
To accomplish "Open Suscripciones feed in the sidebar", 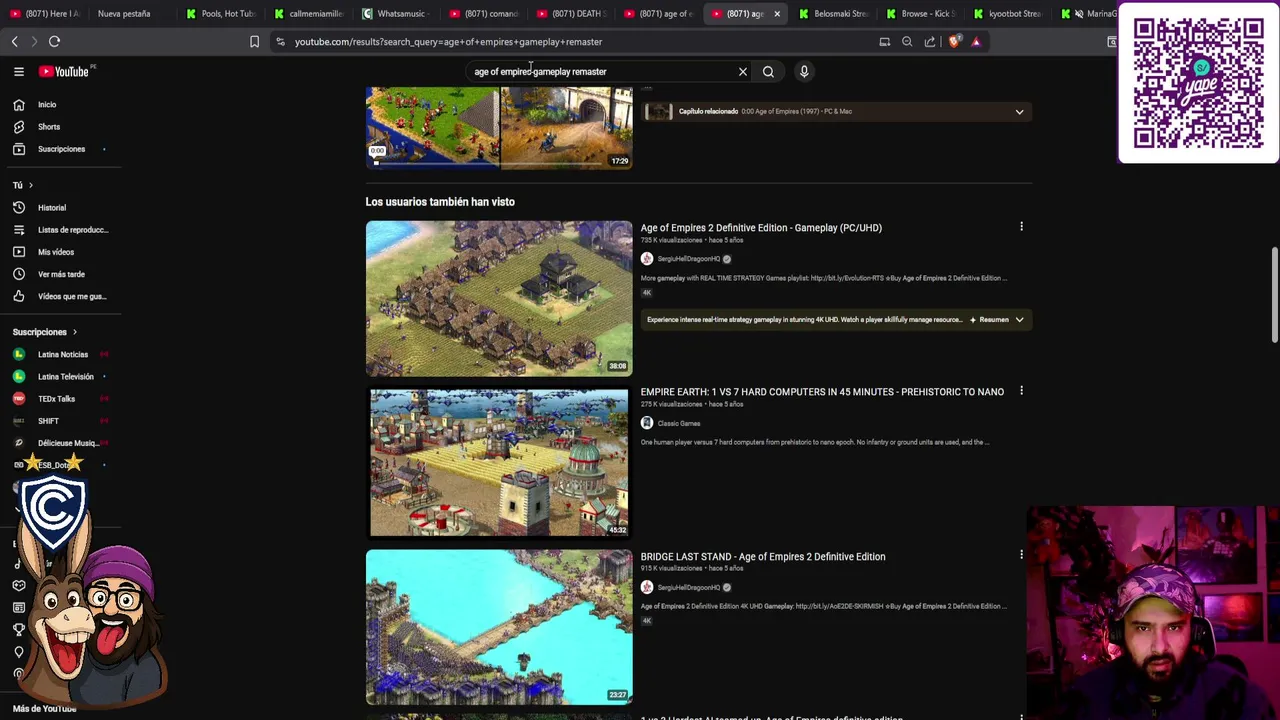I will pos(61,149).
